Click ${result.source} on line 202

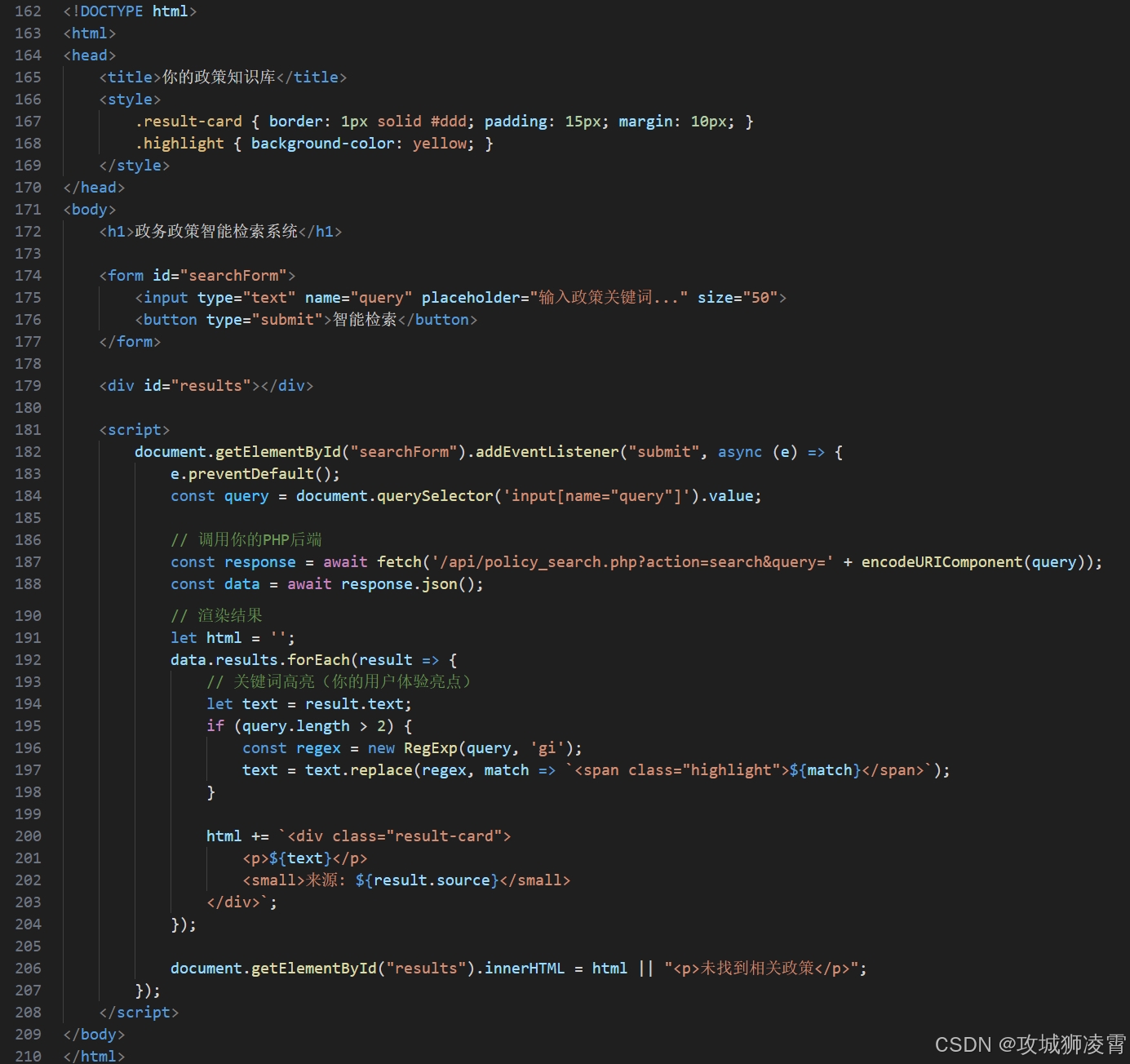click(x=427, y=880)
